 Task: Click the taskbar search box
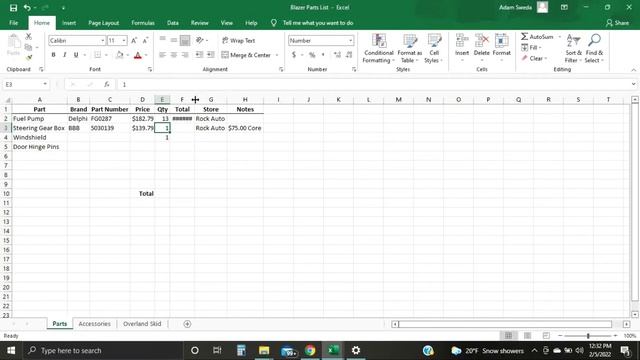tap(102, 350)
